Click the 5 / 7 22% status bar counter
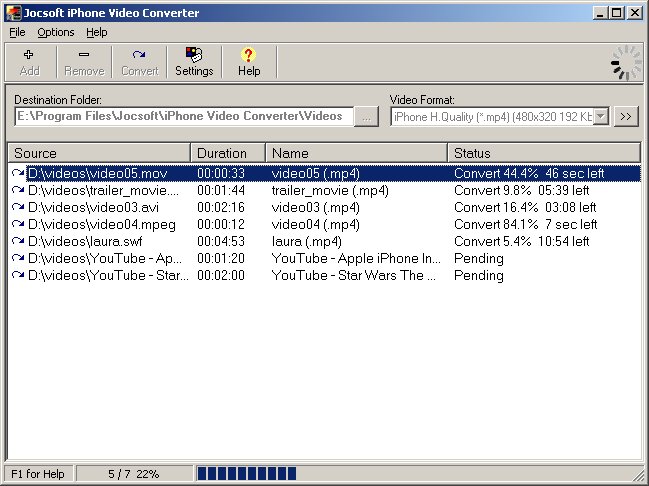This screenshot has height=486, width=649. pyautogui.click(x=134, y=474)
